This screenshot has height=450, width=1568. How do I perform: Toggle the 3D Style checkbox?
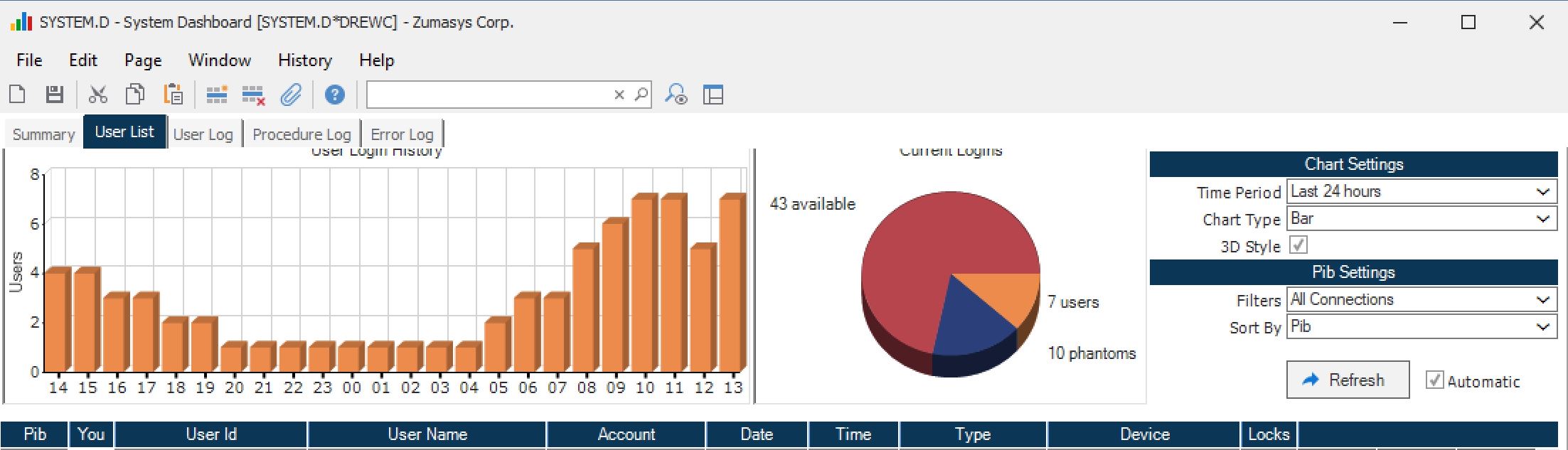point(1298,245)
